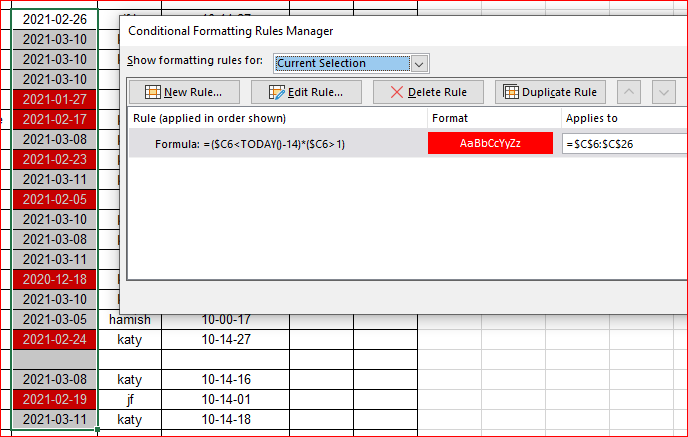
Task: Select cell with date 2021-03-05
Action: (55, 319)
